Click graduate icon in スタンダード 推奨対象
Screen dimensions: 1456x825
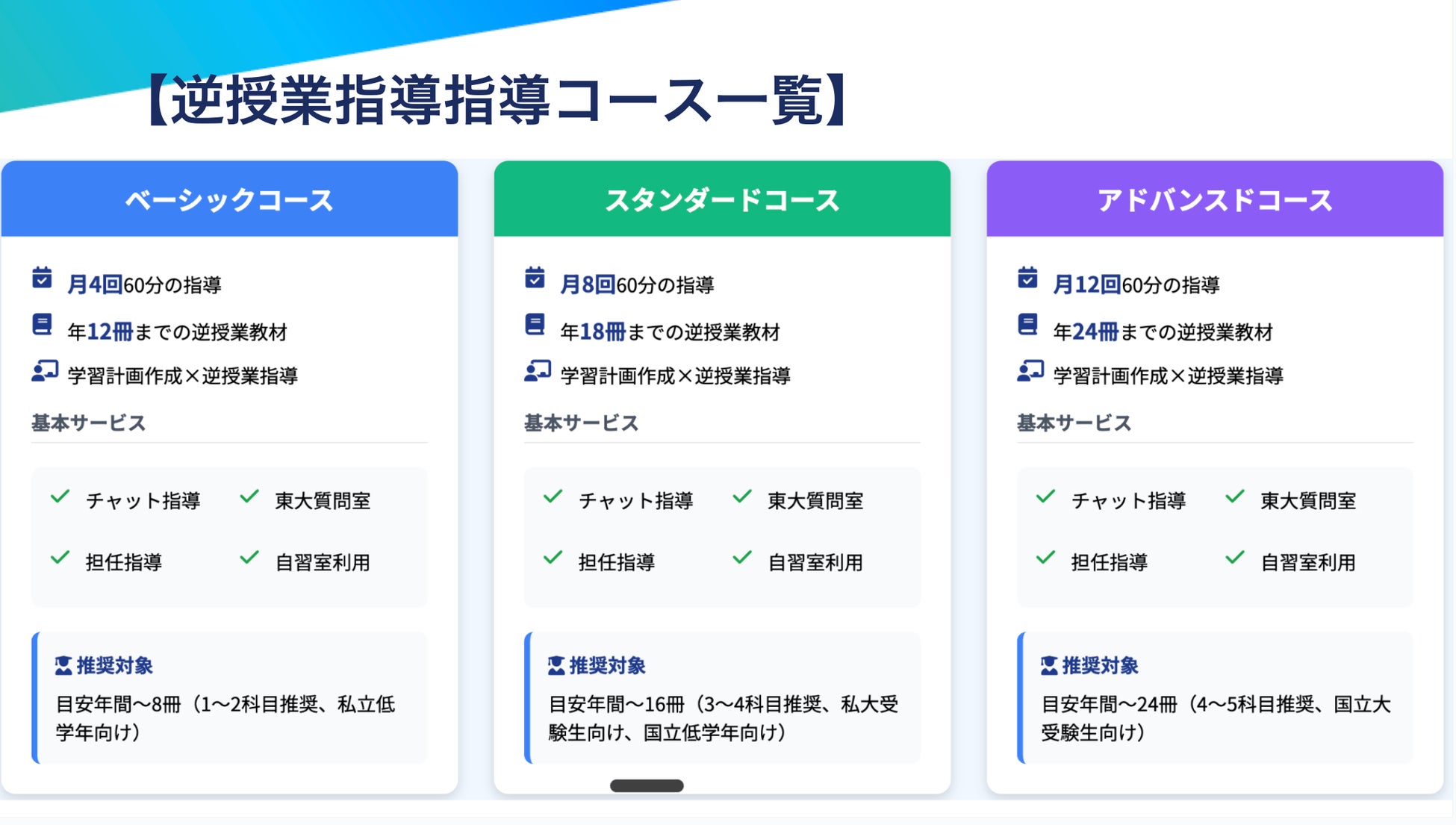coord(556,665)
